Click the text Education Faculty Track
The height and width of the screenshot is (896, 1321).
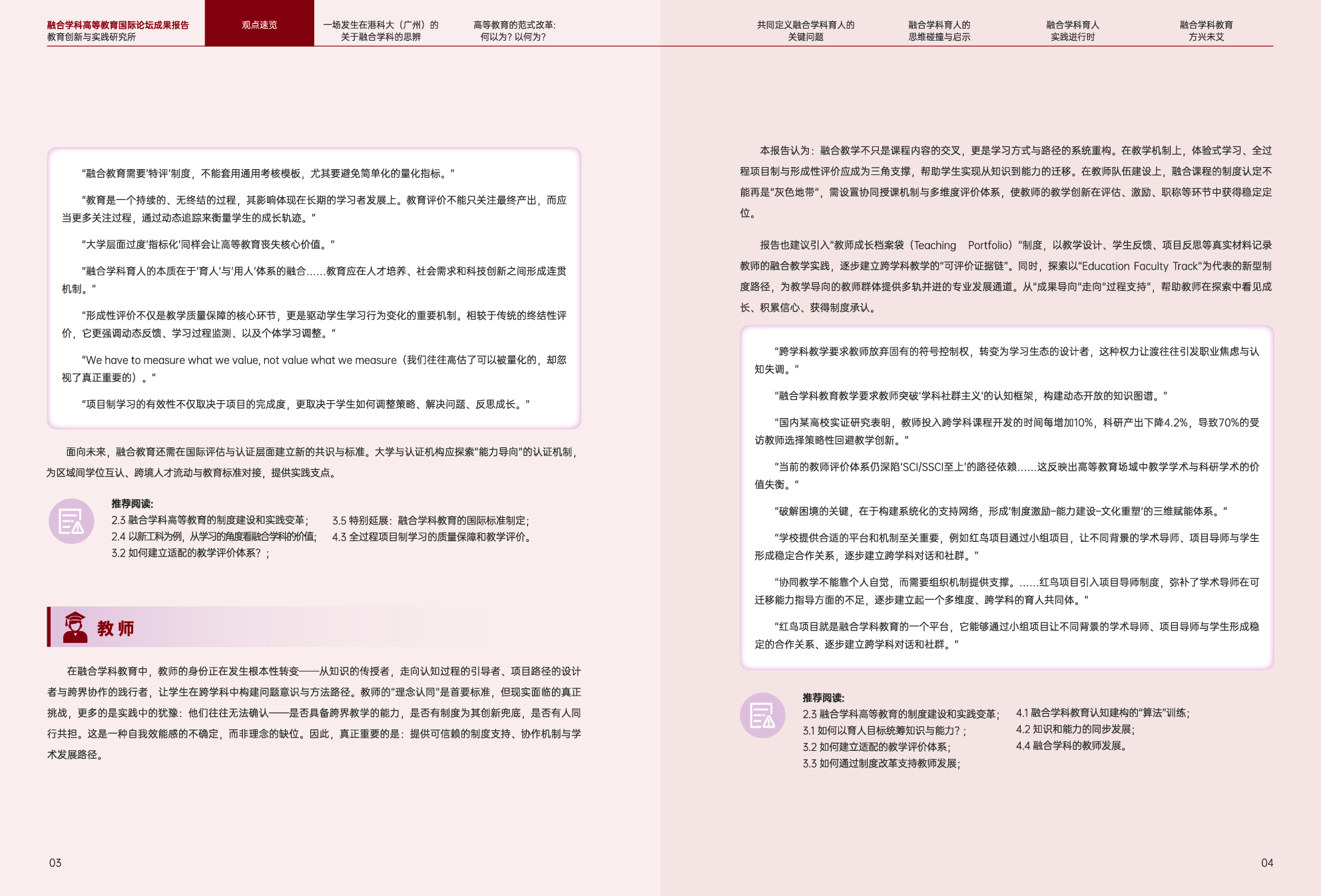(1139, 266)
